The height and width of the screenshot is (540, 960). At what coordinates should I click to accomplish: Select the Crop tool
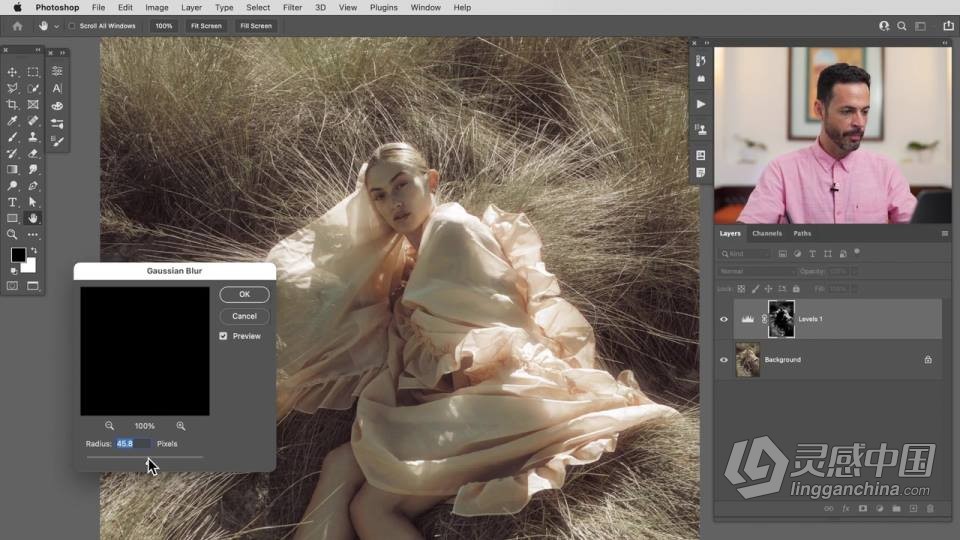pyautogui.click(x=12, y=105)
